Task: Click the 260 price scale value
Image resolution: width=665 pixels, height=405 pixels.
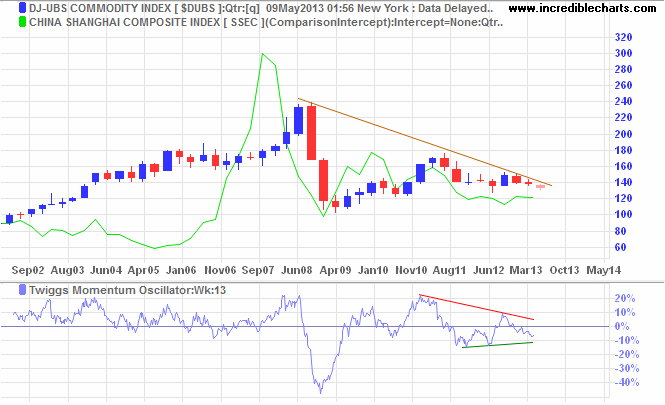Action: coord(623,85)
